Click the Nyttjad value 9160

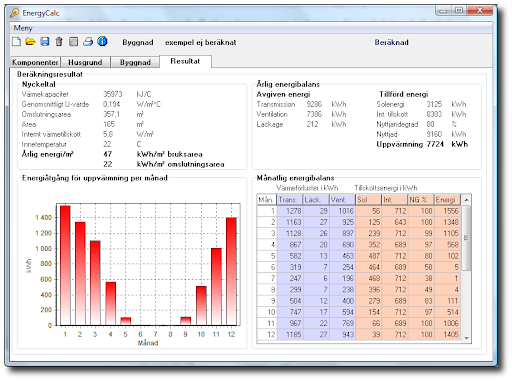(434, 134)
